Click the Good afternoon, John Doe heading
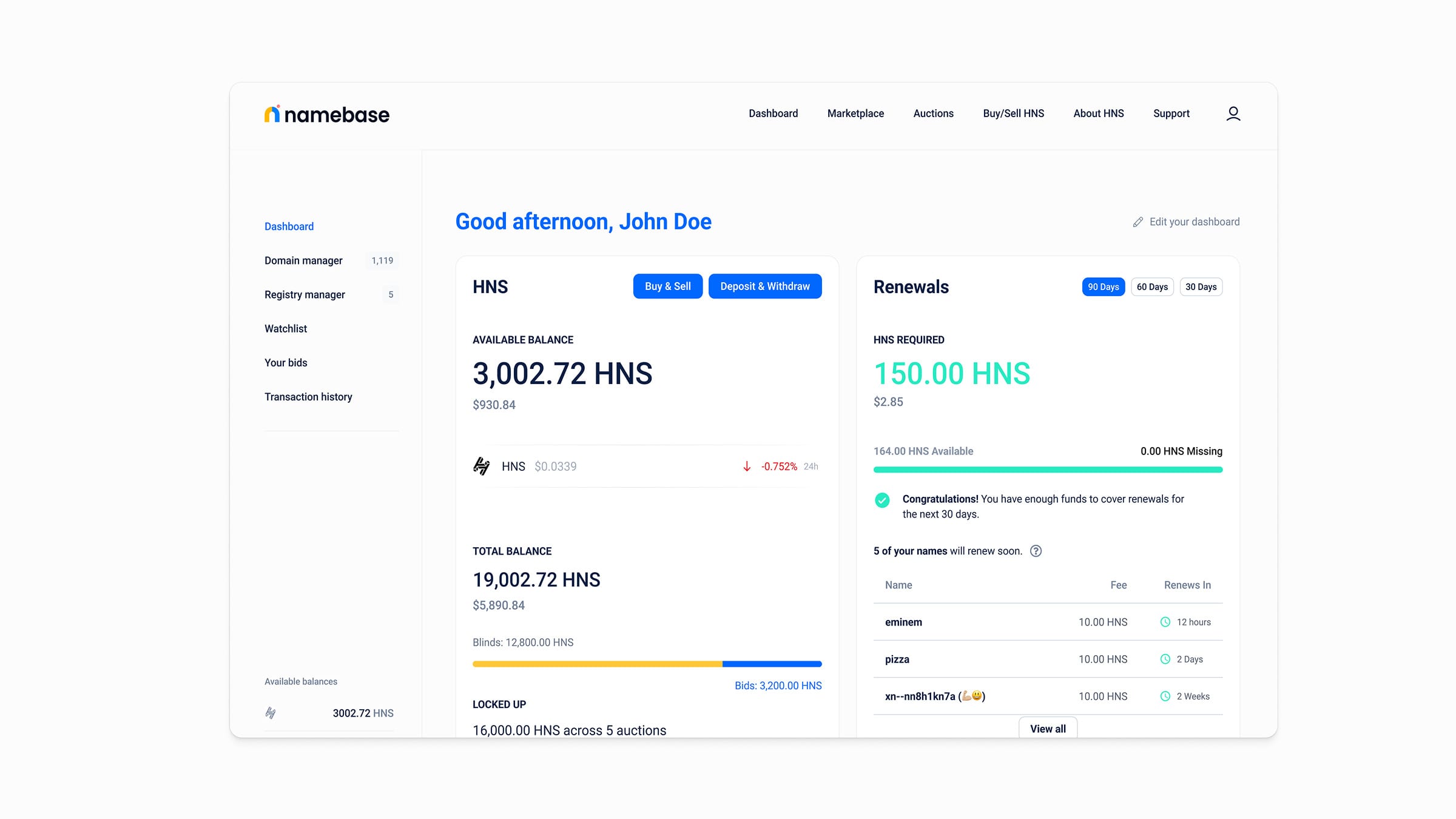This screenshot has height=819, width=1456. (583, 221)
